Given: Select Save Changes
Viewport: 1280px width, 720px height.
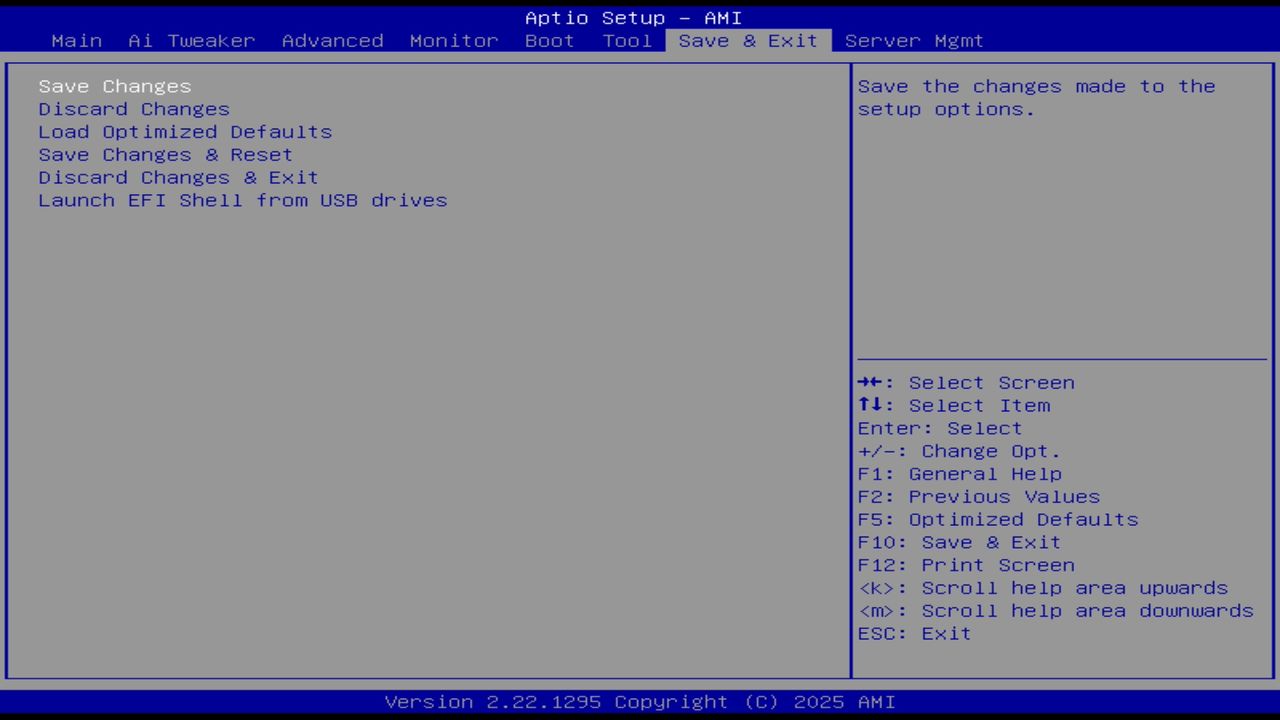Looking at the screenshot, I should tap(114, 86).
